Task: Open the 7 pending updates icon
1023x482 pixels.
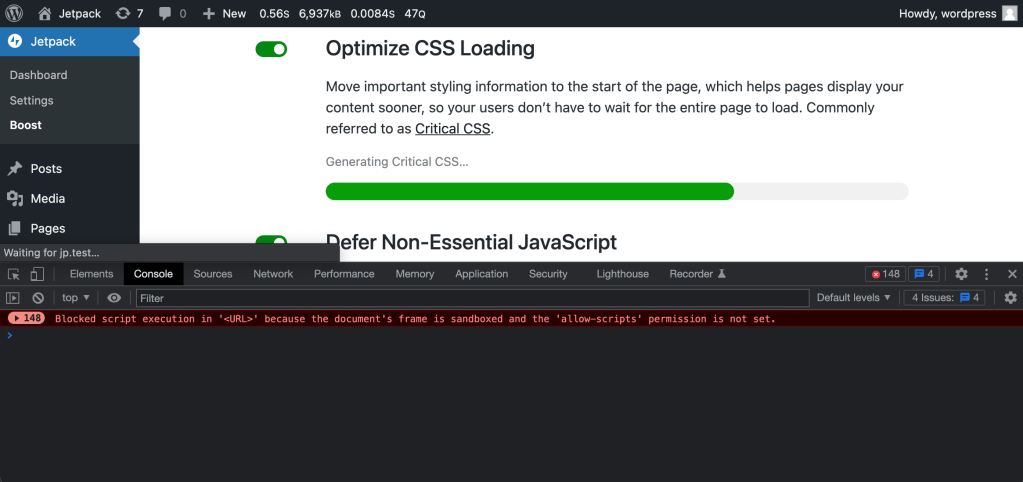Action: tap(129, 13)
